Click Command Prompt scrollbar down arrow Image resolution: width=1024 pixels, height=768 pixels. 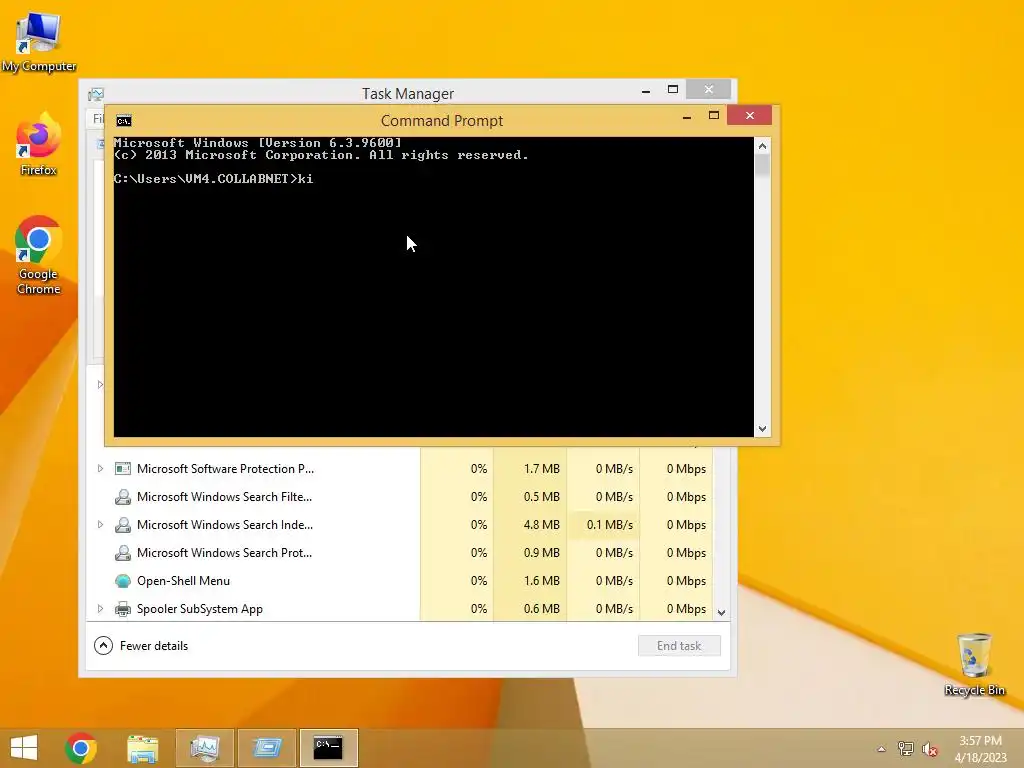coord(762,429)
